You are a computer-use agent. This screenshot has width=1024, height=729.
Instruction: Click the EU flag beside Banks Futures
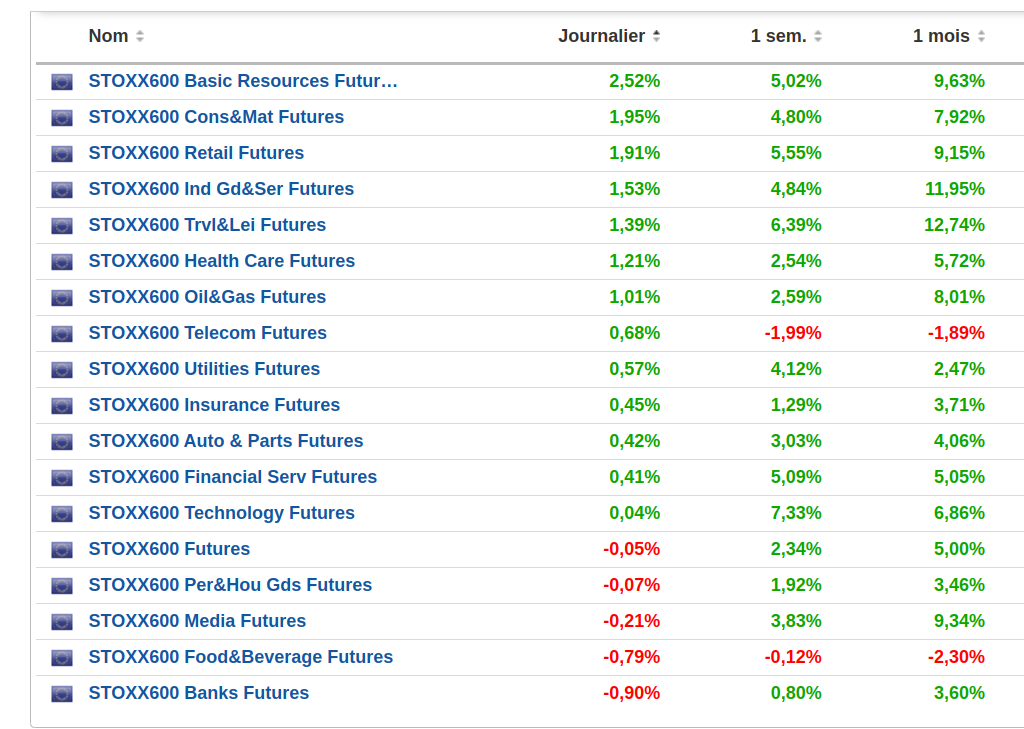62,694
